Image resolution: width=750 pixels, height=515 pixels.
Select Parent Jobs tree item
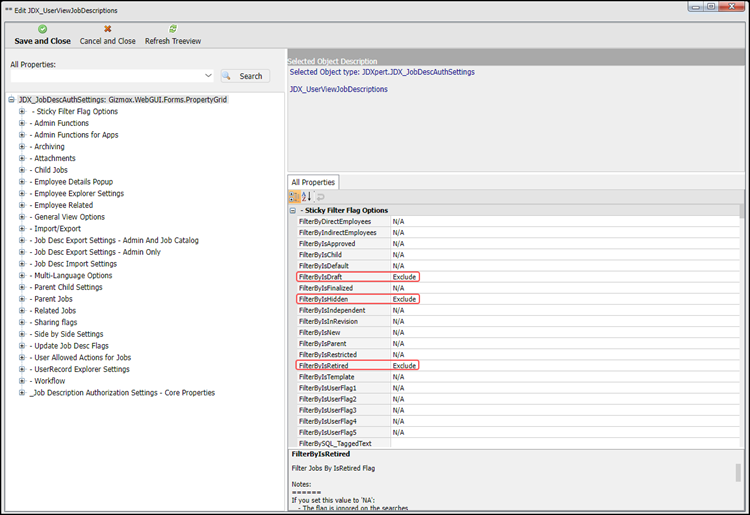[53, 299]
